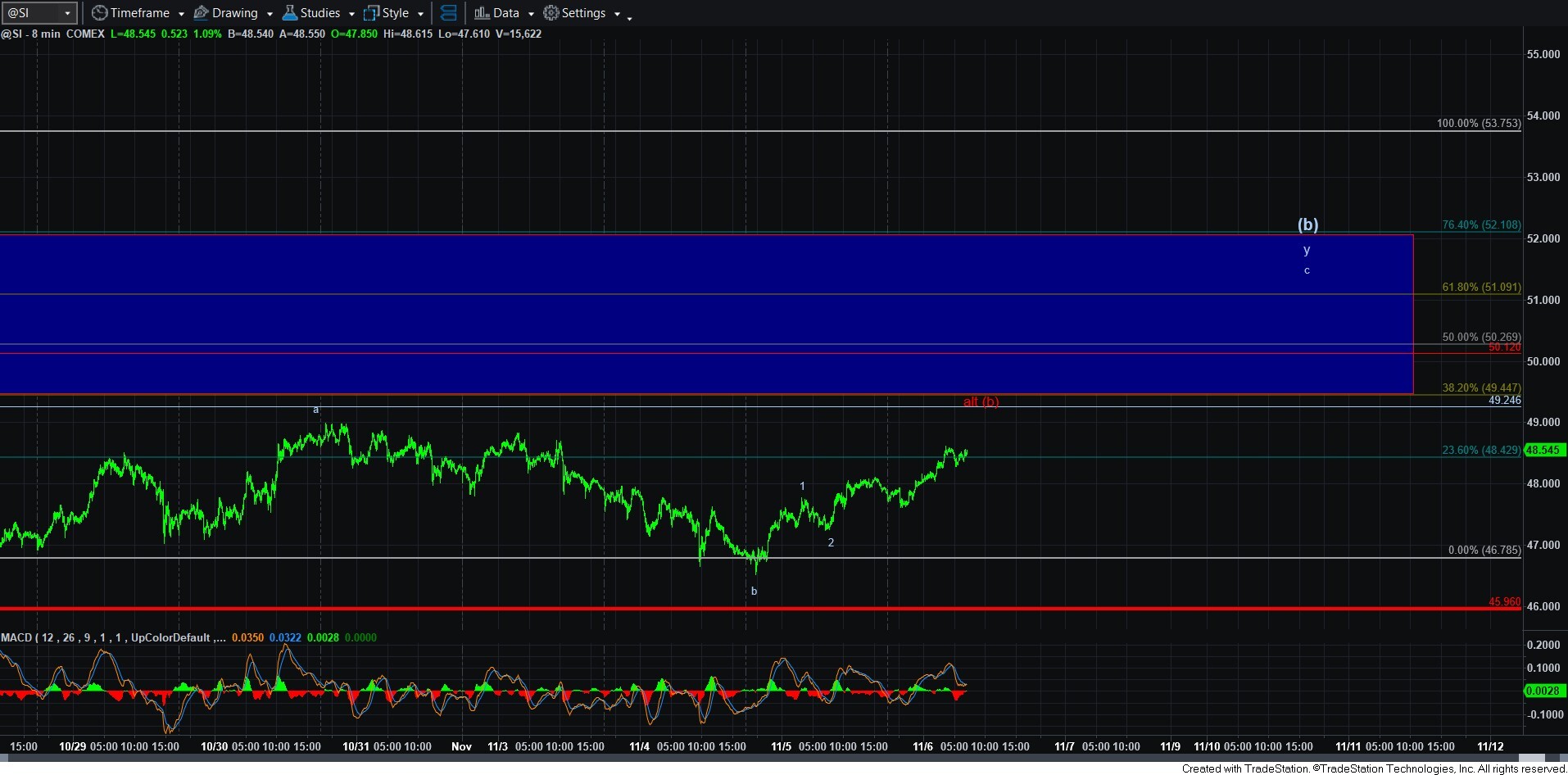This screenshot has height=775, width=1568.
Task: Expand the Style dropdown arrow
Action: pyautogui.click(x=420, y=14)
